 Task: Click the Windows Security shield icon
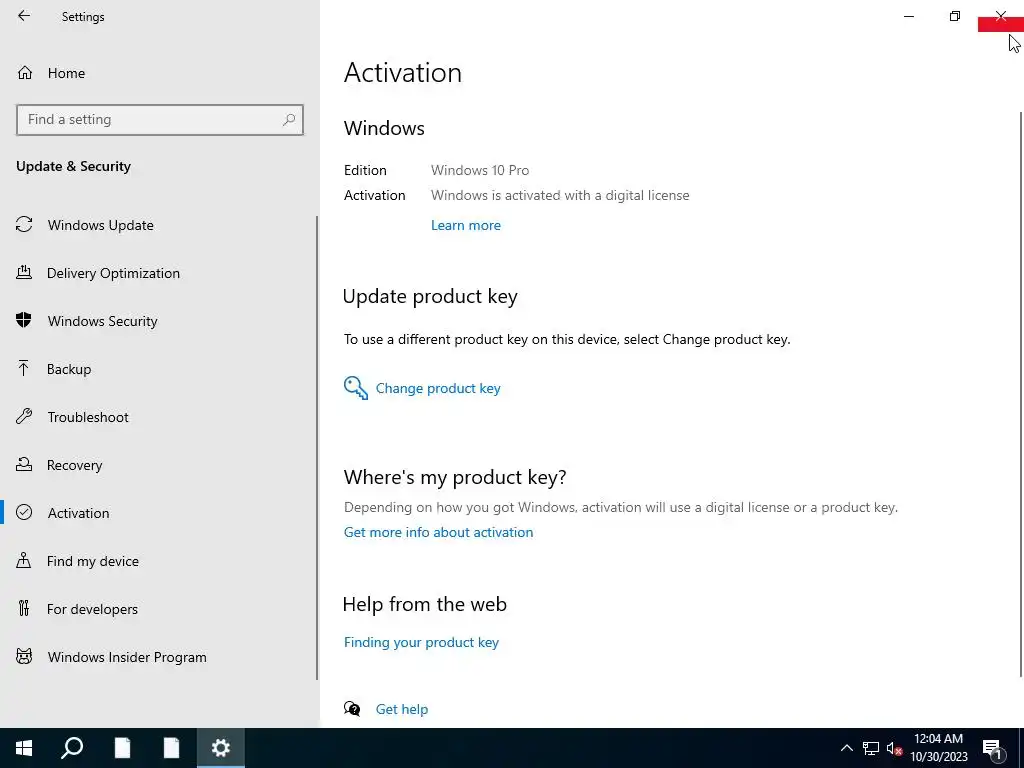(x=24, y=320)
